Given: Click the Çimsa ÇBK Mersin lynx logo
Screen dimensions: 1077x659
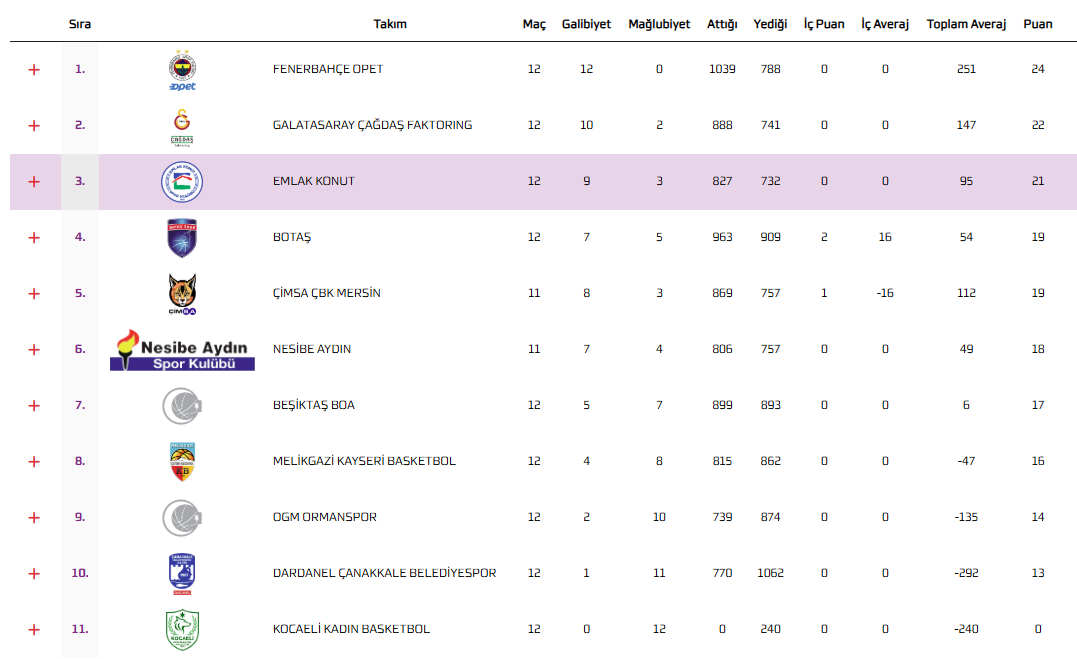Looking at the screenshot, I should pyautogui.click(x=182, y=294).
